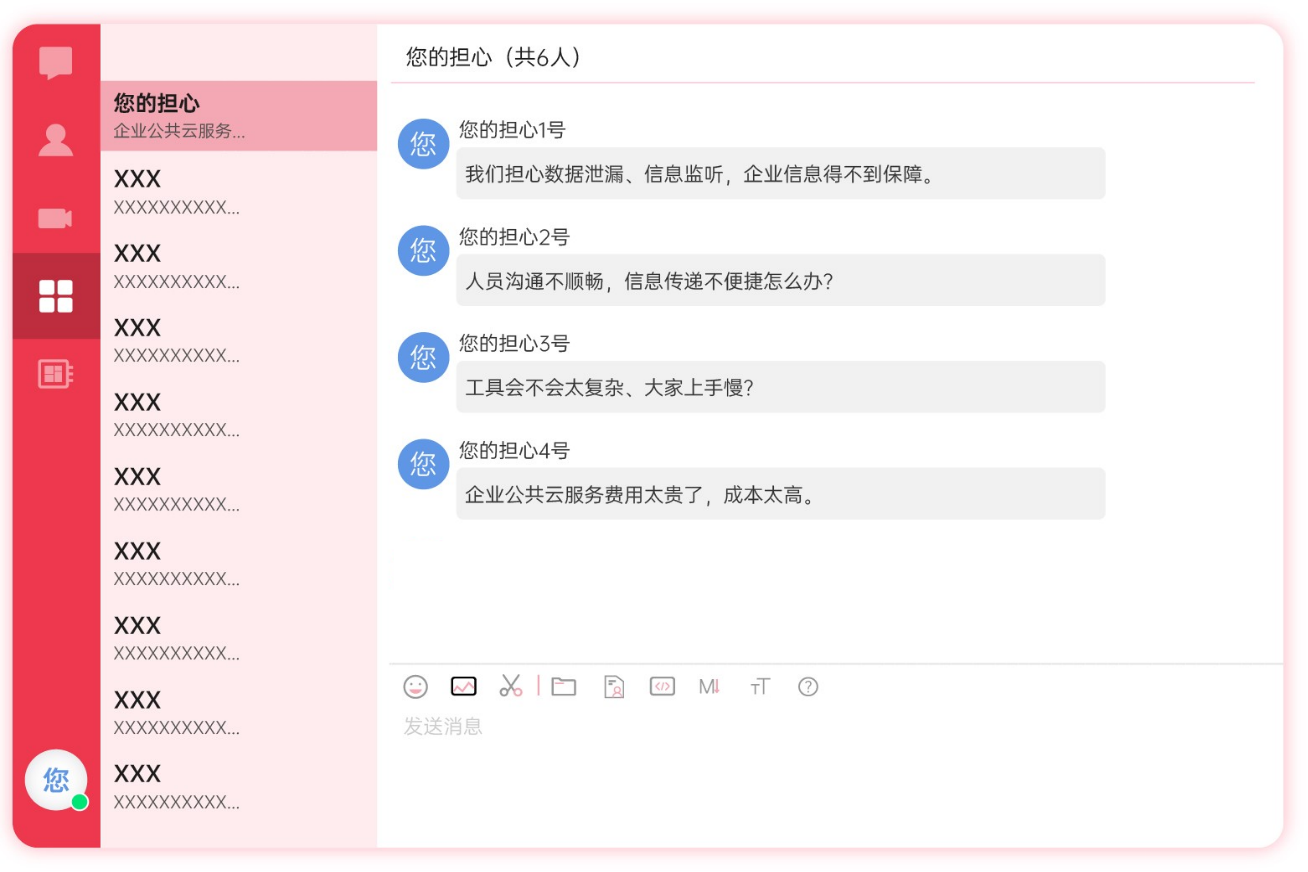Click the bottom panel sidebar icon

click(56, 374)
